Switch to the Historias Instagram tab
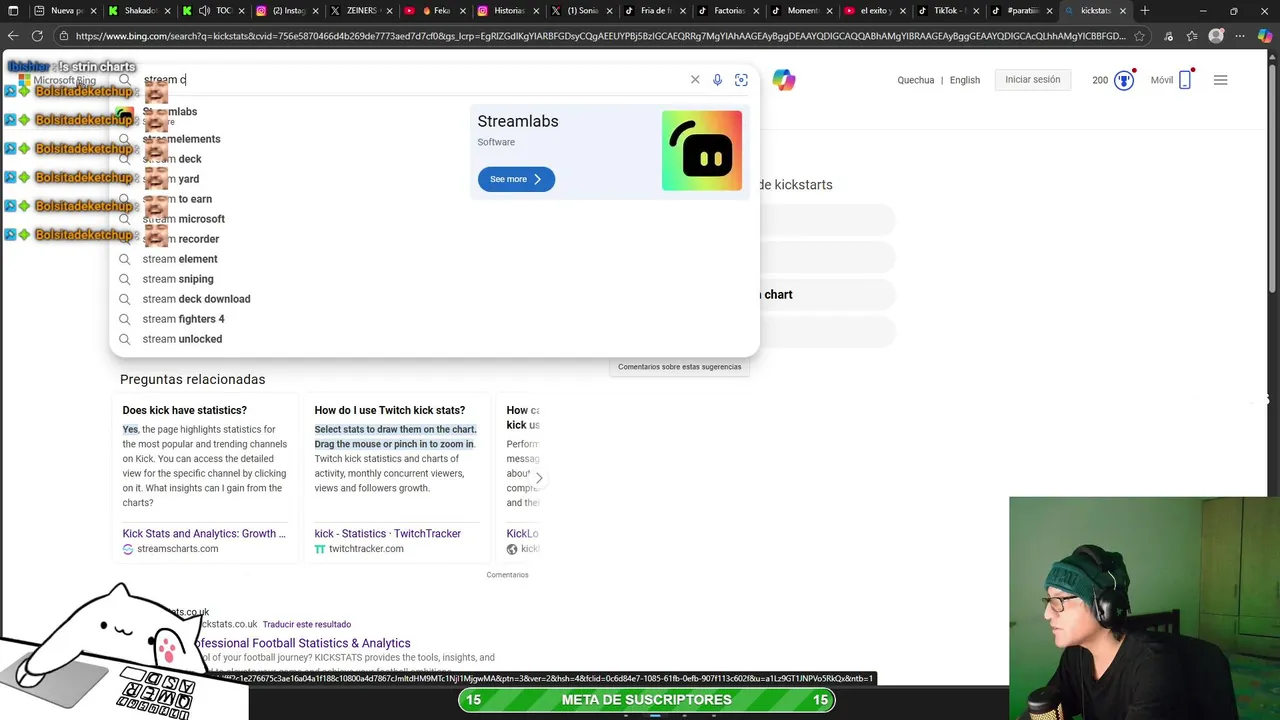The height and width of the screenshot is (720, 1280). click(506, 11)
